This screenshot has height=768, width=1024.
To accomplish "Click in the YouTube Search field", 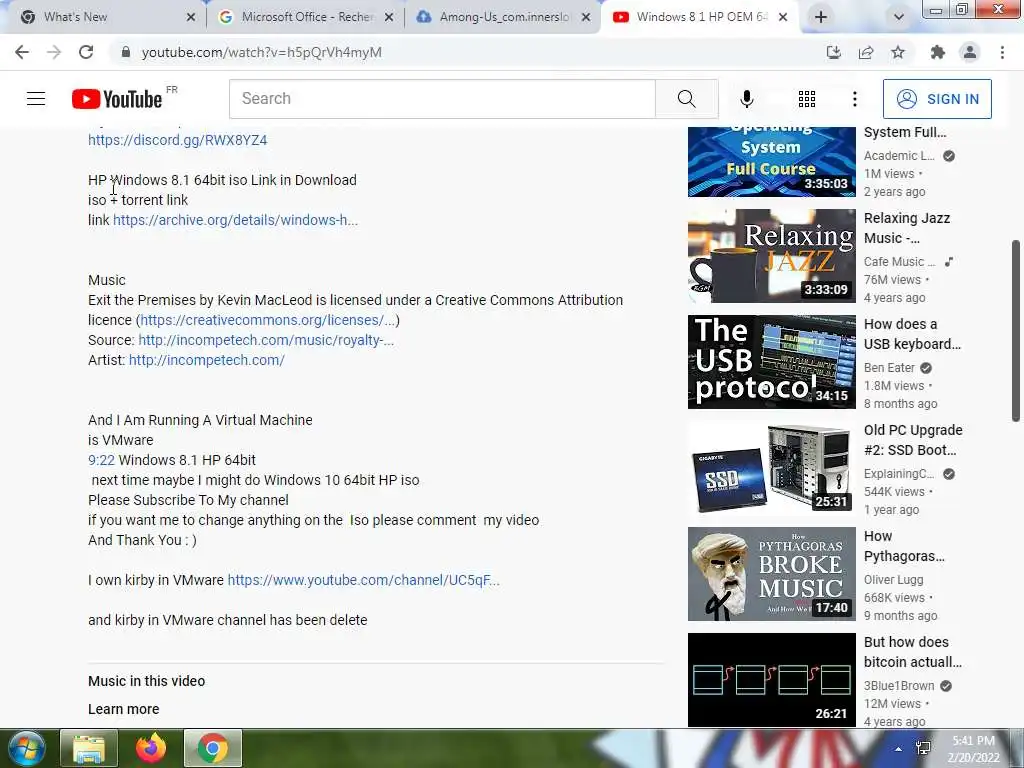I will coord(442,99).
